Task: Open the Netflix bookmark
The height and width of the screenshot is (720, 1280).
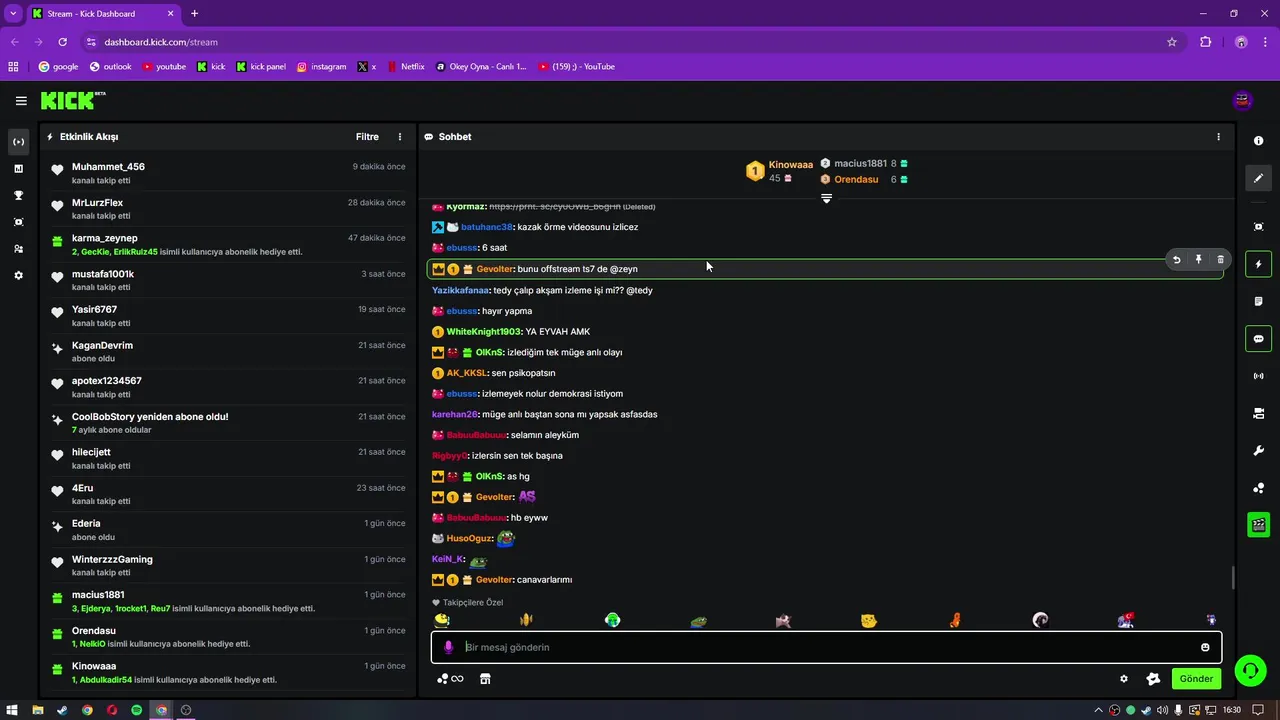Action: 405,67
